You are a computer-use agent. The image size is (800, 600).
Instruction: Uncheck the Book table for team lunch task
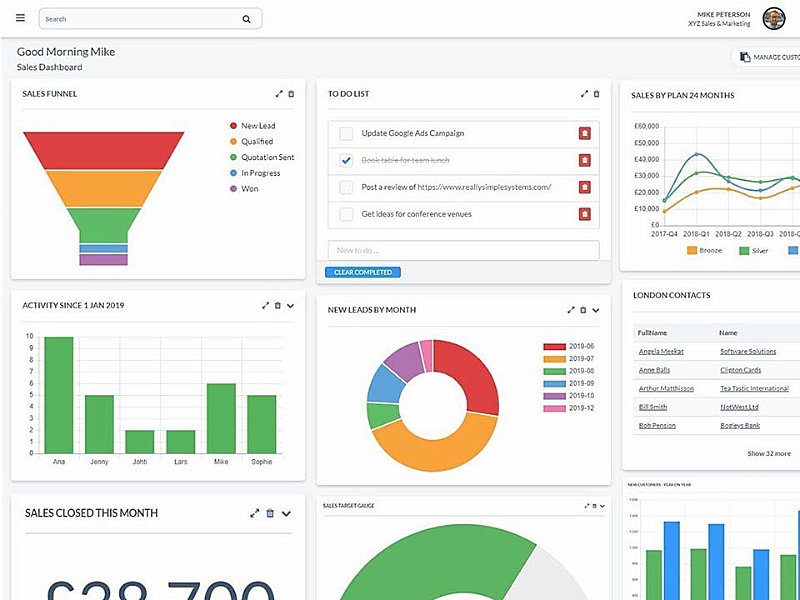point(346,160)
